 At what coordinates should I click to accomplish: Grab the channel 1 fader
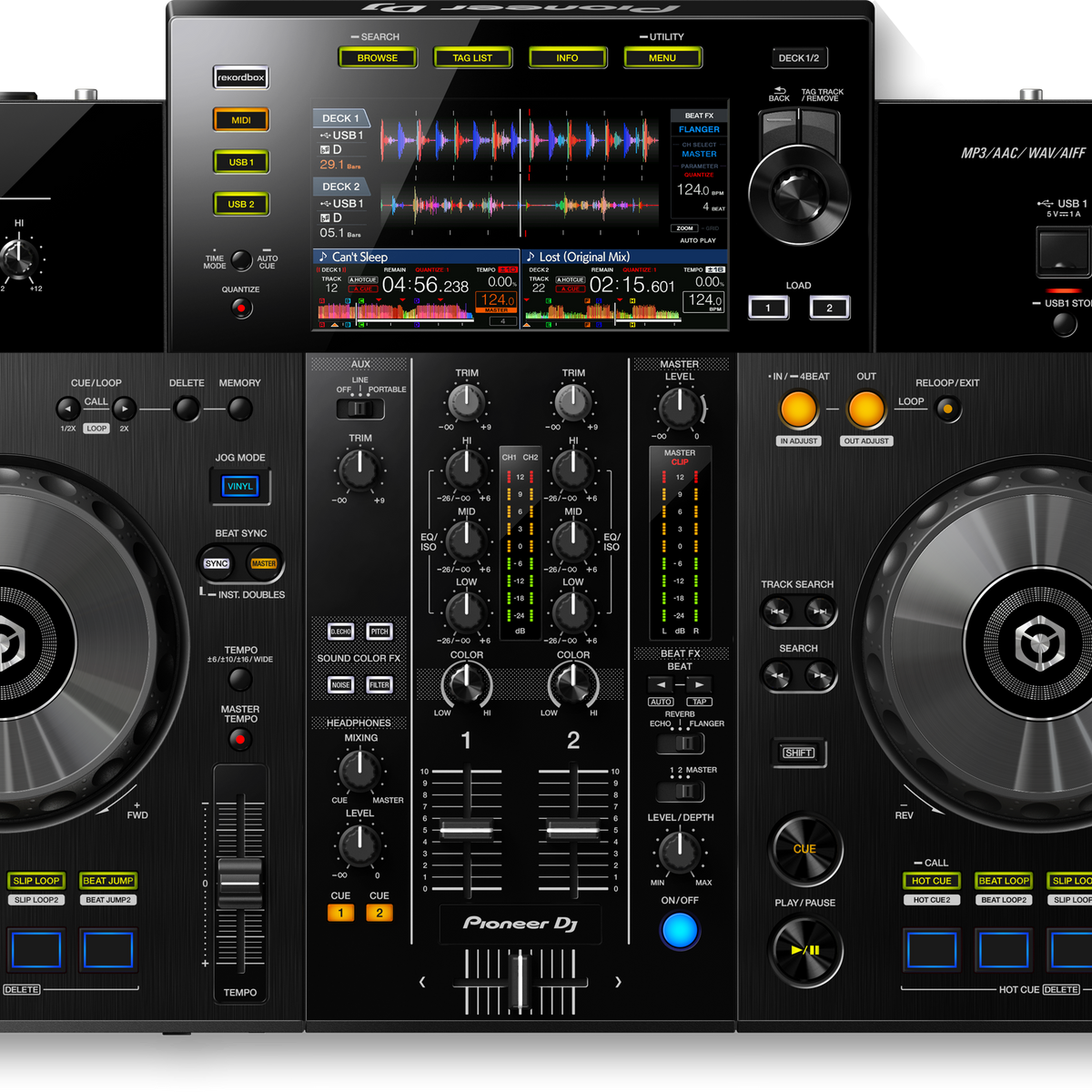[x=467, y=830]
